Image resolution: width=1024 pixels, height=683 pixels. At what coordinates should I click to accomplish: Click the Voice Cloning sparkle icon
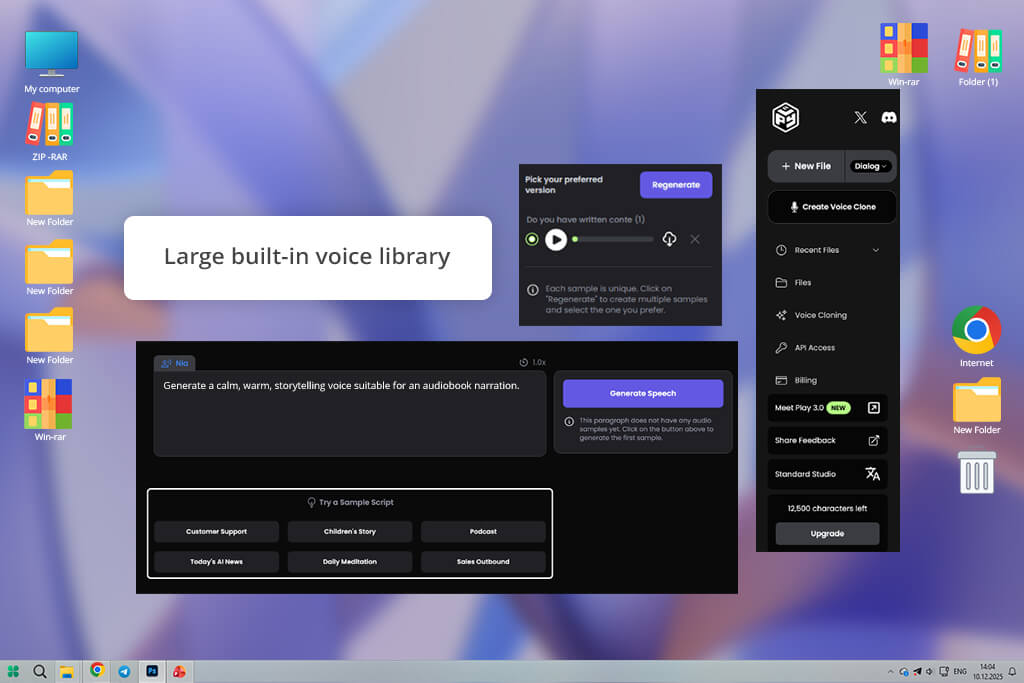(781, 315)
